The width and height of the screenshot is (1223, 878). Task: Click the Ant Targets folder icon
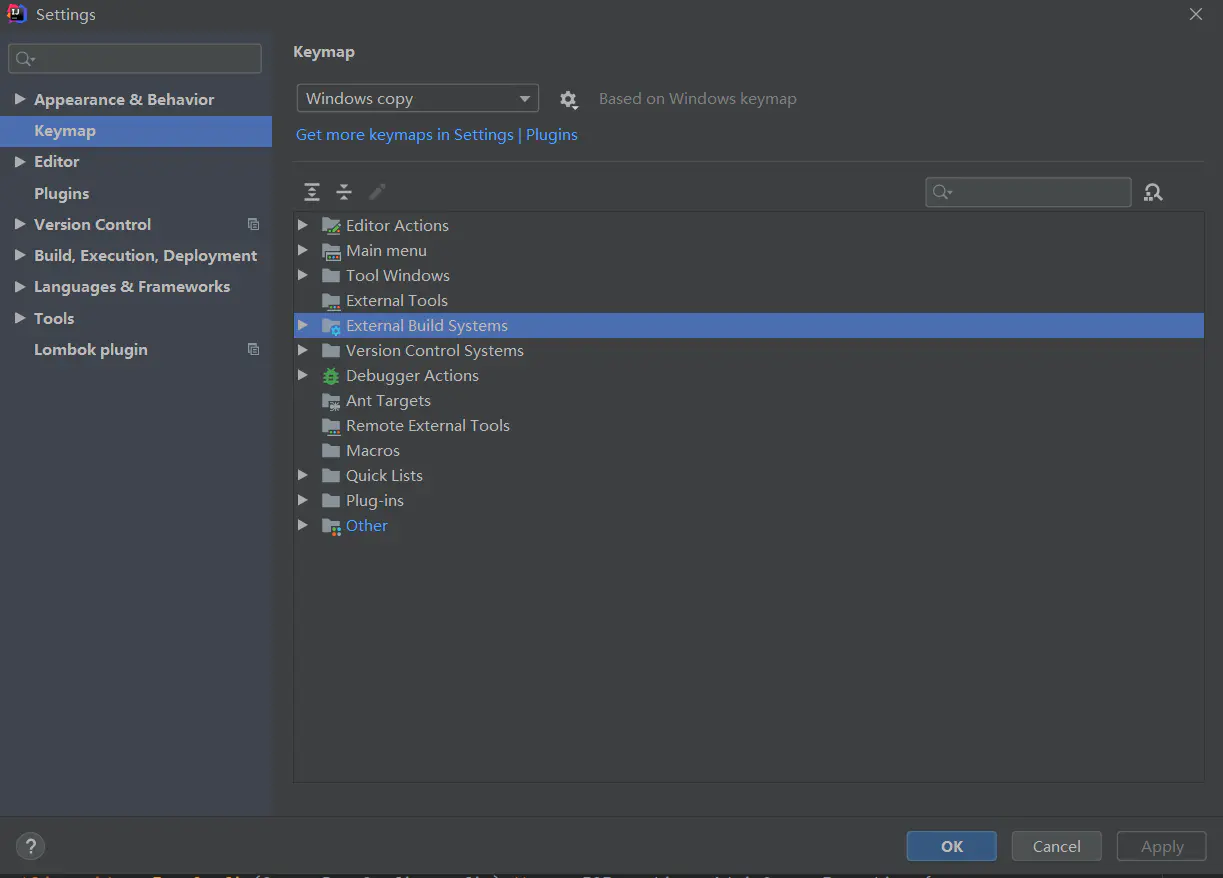tap(331, 401)
